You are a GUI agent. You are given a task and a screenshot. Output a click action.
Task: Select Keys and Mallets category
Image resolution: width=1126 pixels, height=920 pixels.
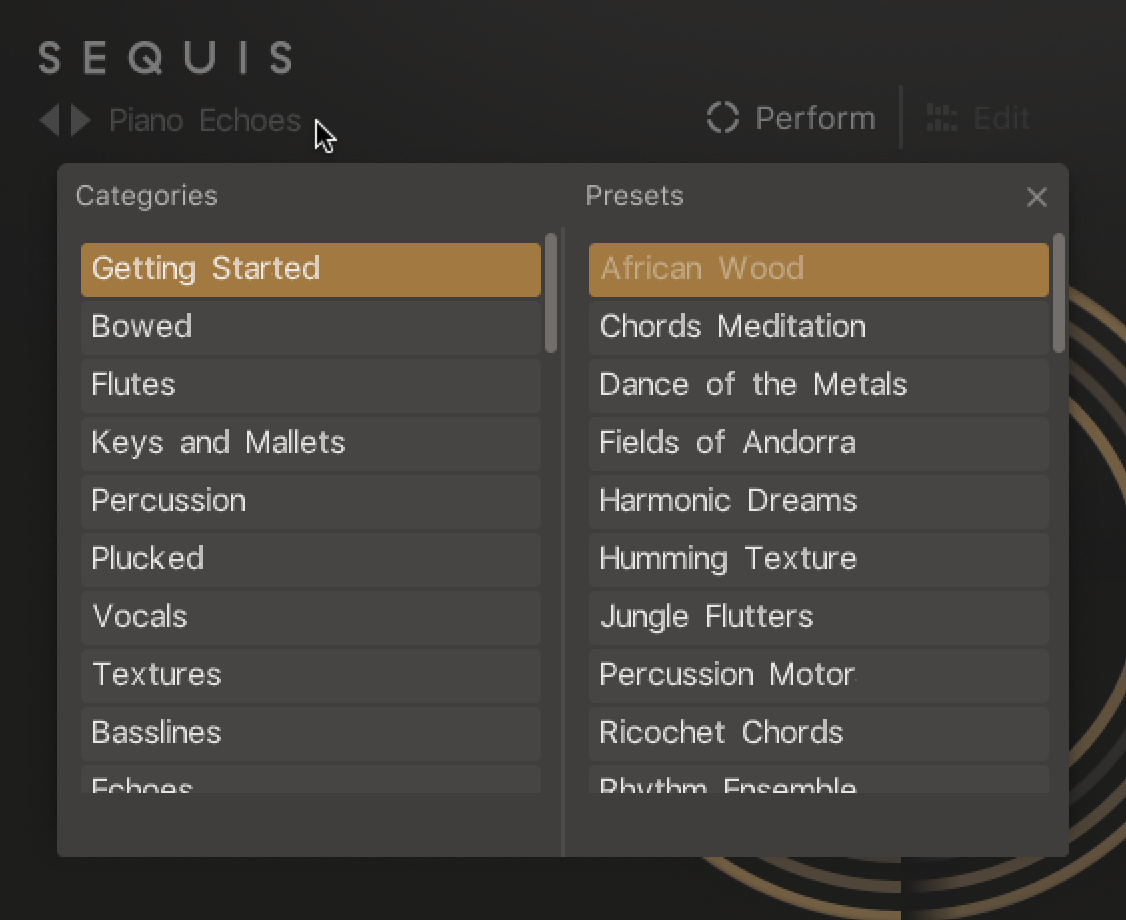[x=310, y=443]
